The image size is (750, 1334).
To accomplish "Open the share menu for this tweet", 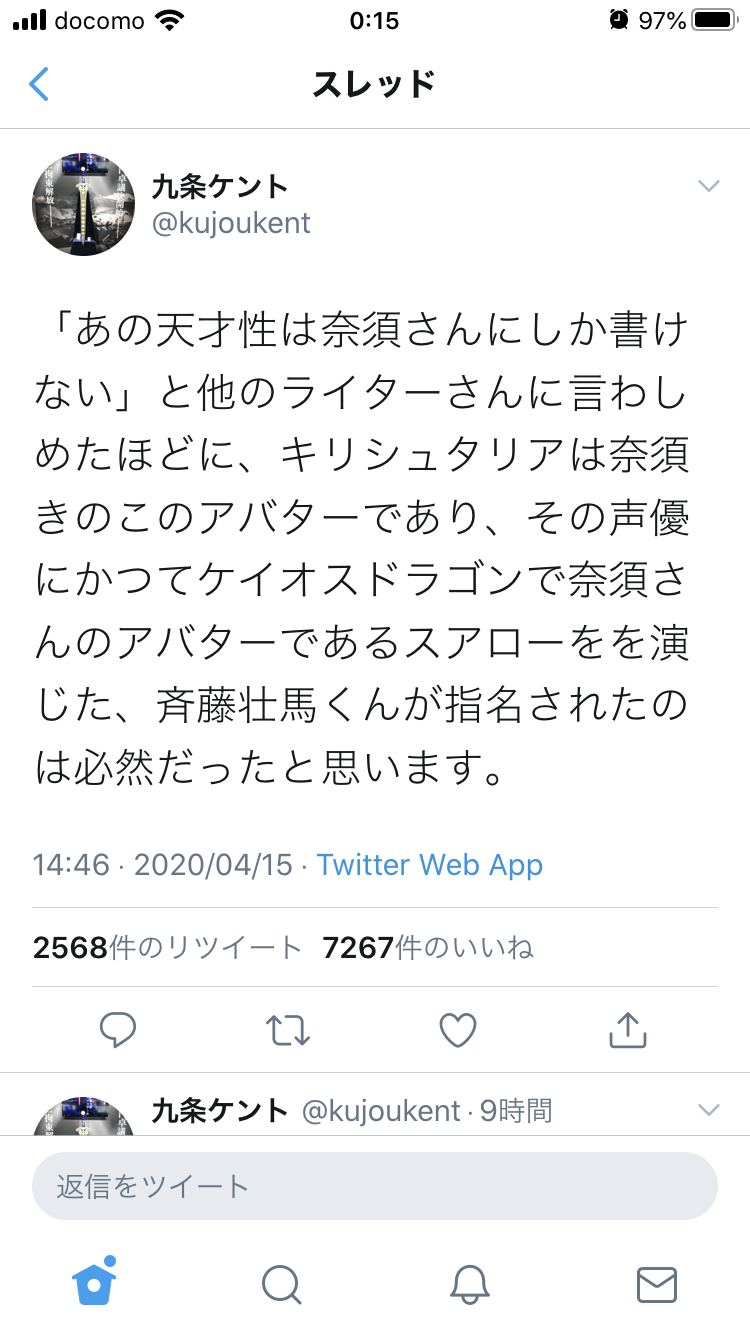I will click(628, 1029).
